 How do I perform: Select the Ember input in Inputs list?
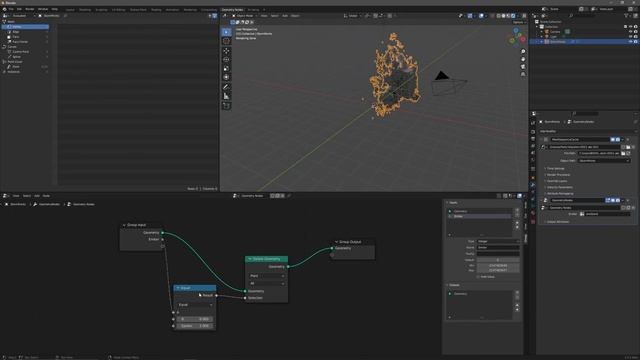tap(480, 216)
